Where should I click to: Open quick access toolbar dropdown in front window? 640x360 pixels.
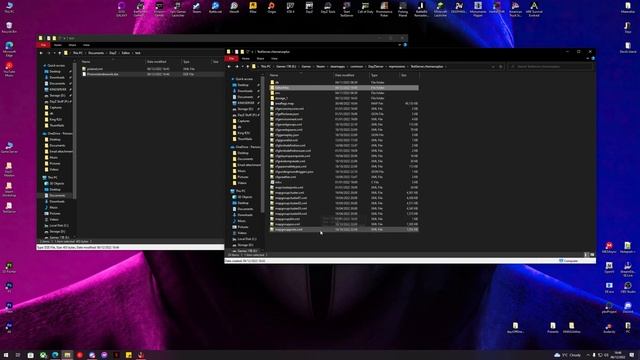click(252, 52)
